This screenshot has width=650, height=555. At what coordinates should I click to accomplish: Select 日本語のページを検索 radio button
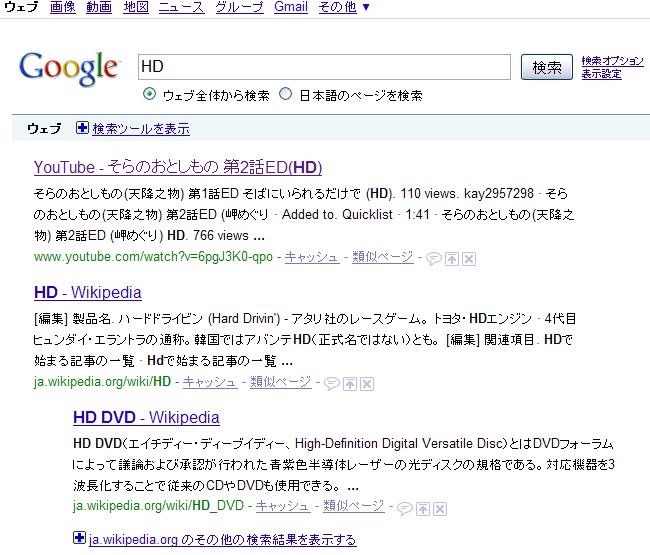[x=285, y=94]
